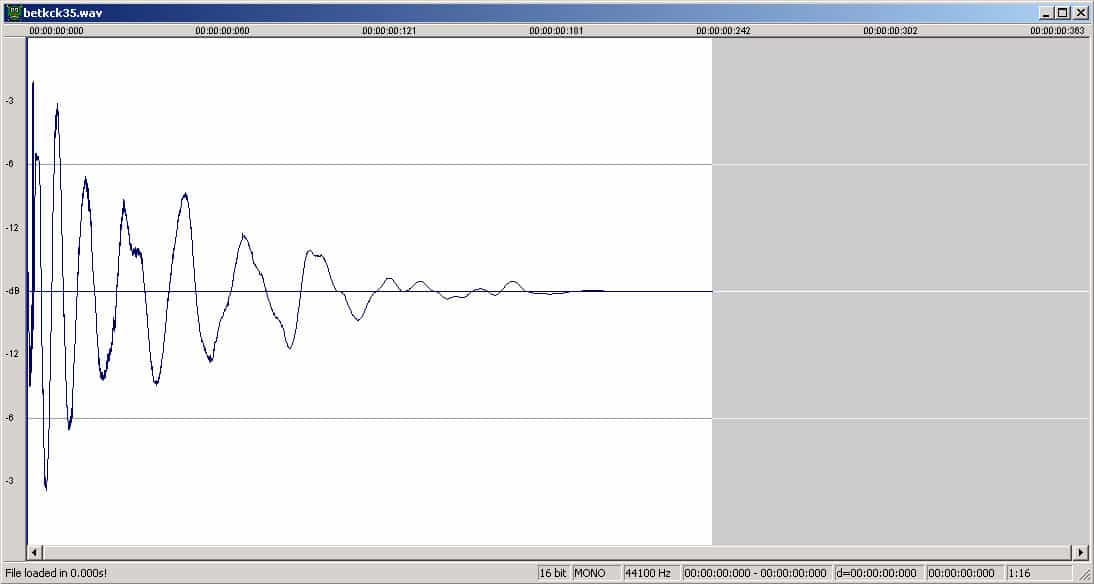Click the betkck35.wav window app icon
The height and width of the screenshot is (584, 1094).
coord(13,13)
